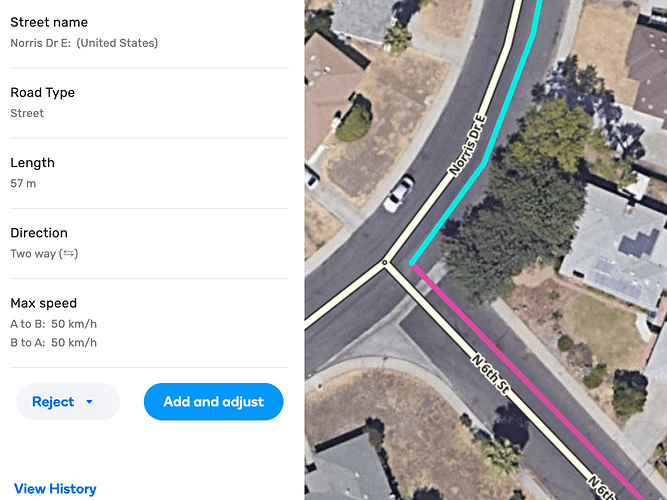Select the Reject button label
The image size is (667, 500).
coord(53,402)
